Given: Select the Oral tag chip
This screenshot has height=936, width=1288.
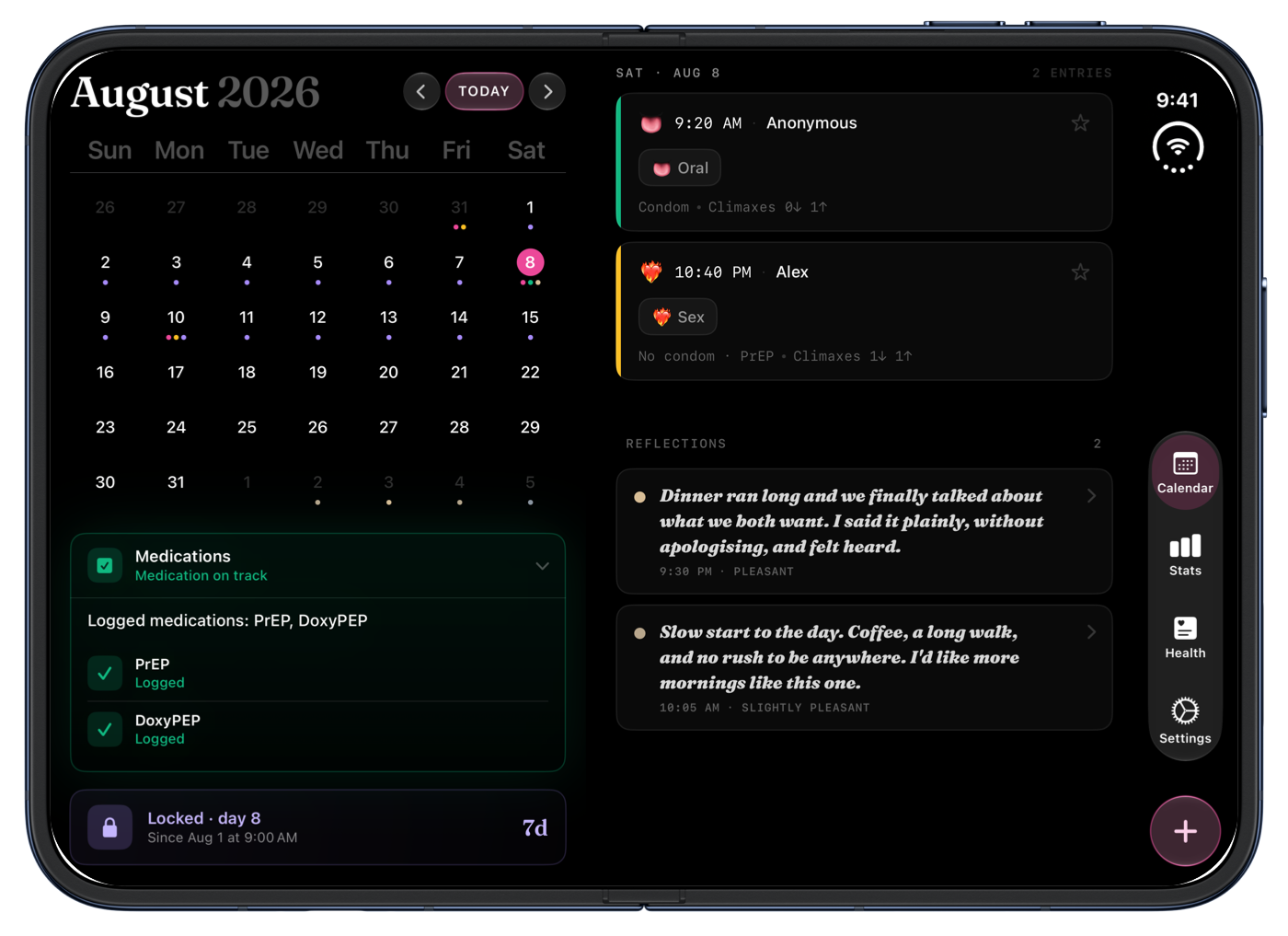Looking at the screenshot, I should 680,168.
